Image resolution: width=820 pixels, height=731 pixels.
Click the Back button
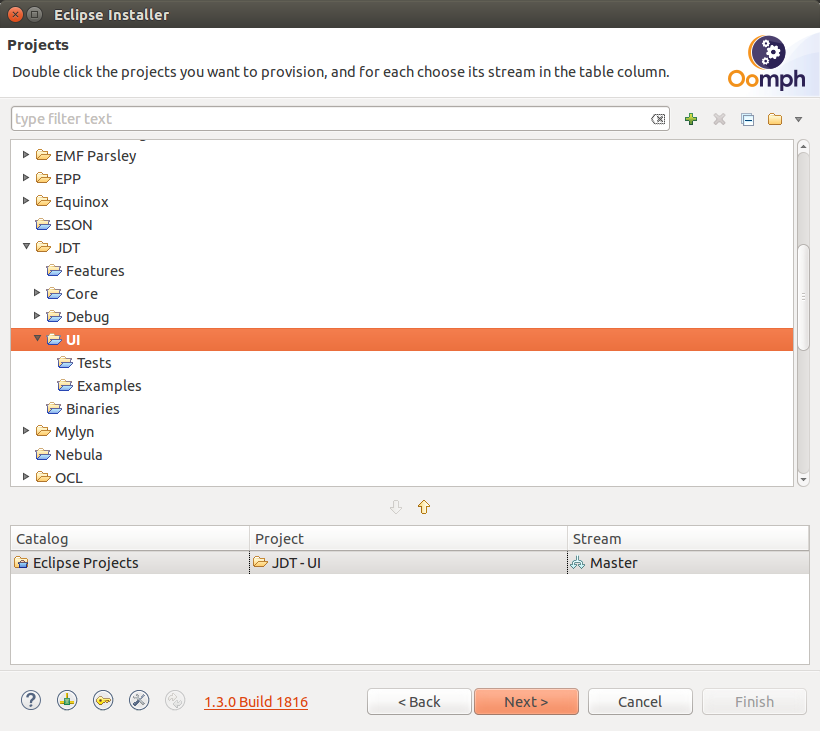[419, 702]
